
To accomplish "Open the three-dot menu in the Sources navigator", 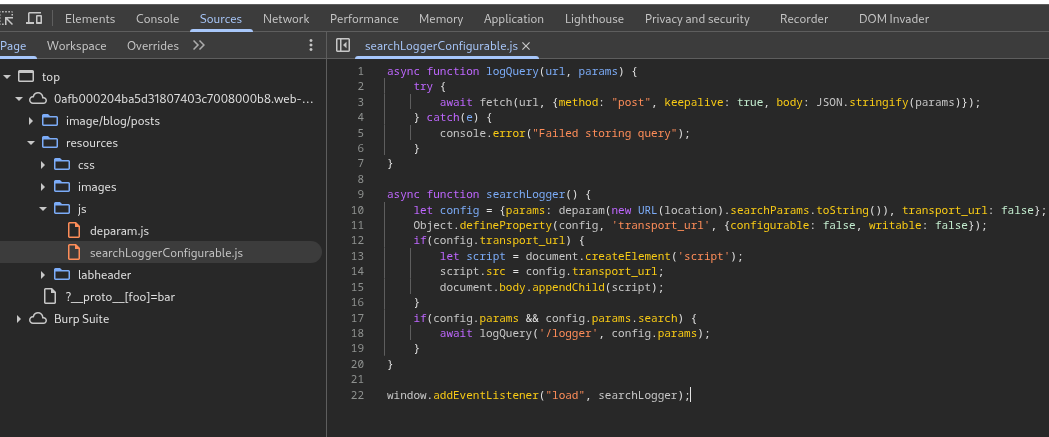I will (x=310, y=46).
